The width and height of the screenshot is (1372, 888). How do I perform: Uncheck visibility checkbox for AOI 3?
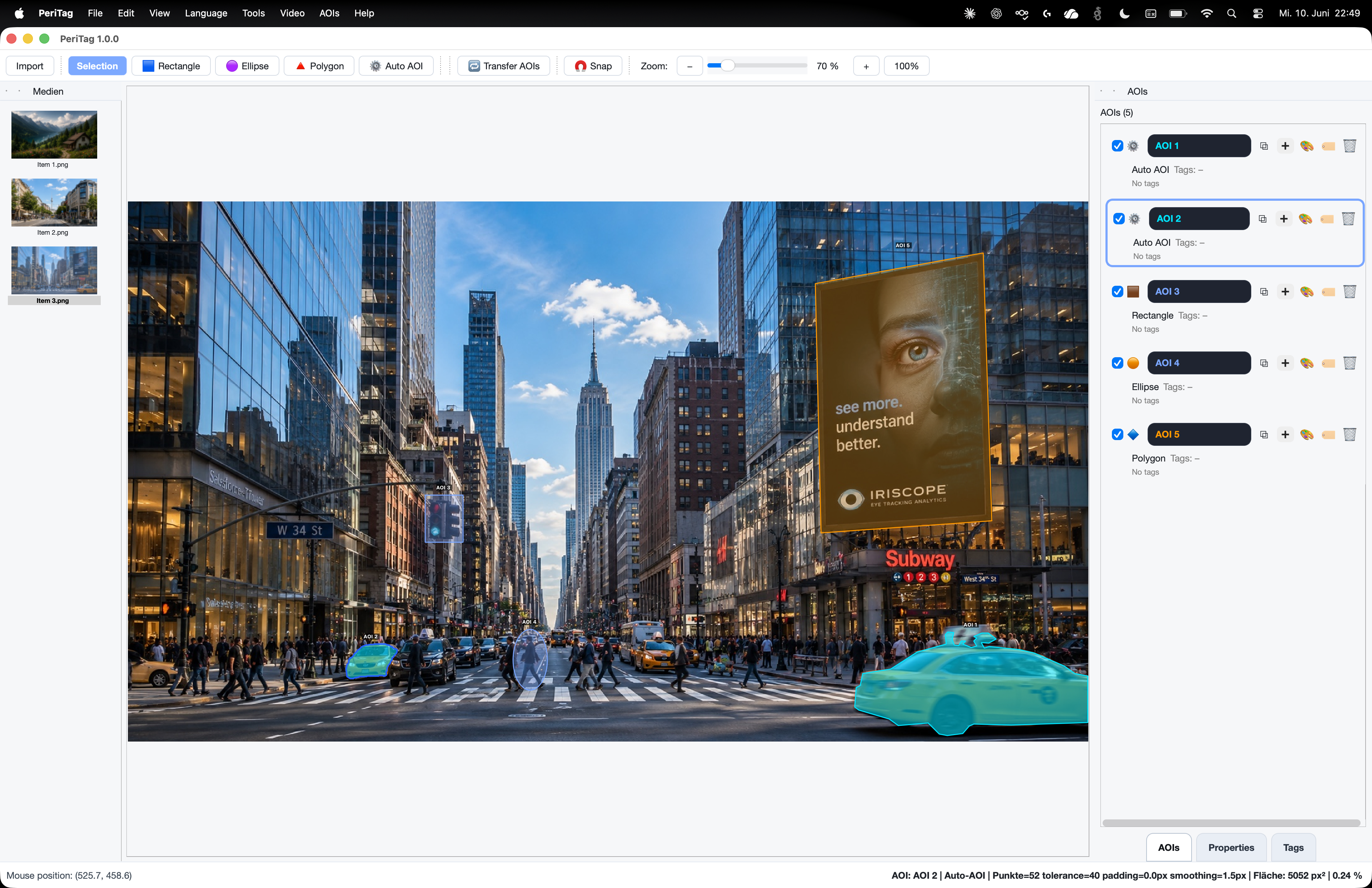pos(1117,291)
